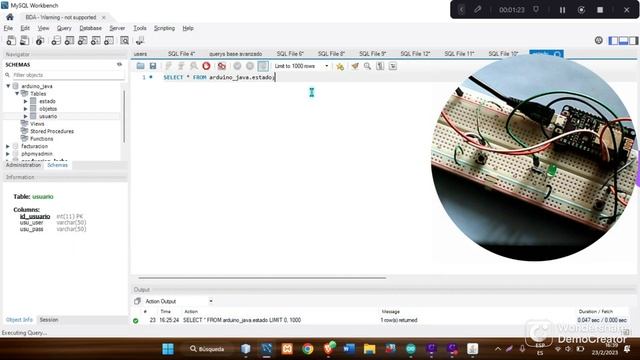This screenshot has width=640, height=360.
Task: Toggle invisible characters display icon
Action: point(380,66)
